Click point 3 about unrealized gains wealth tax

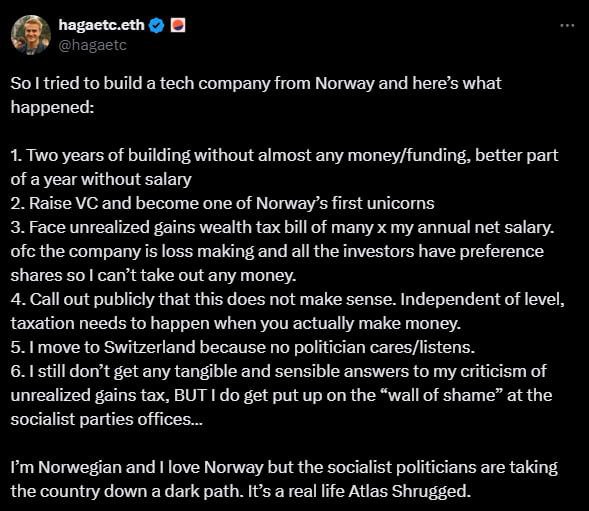coord(282,228)
